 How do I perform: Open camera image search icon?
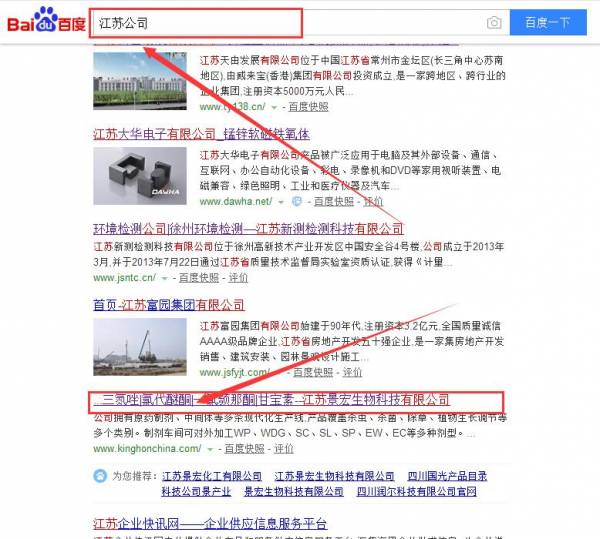[x=494, y=23]
